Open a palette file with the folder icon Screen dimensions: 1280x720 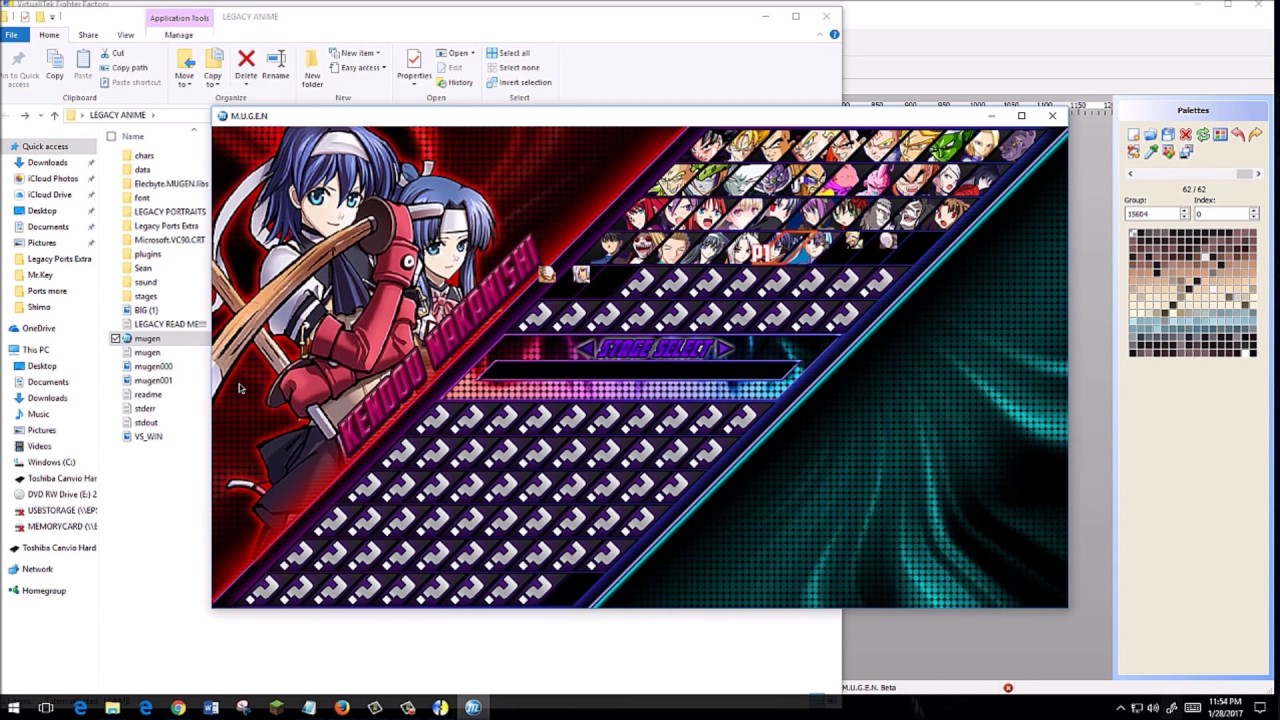tap(1151, 135)
